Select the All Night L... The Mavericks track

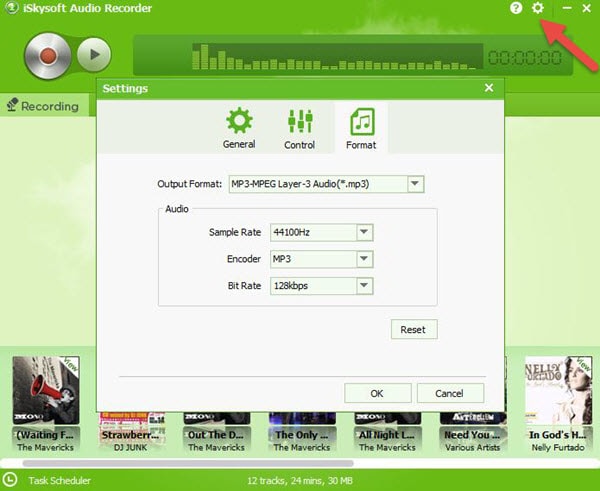pyautogui.click(x=387, y=432)
